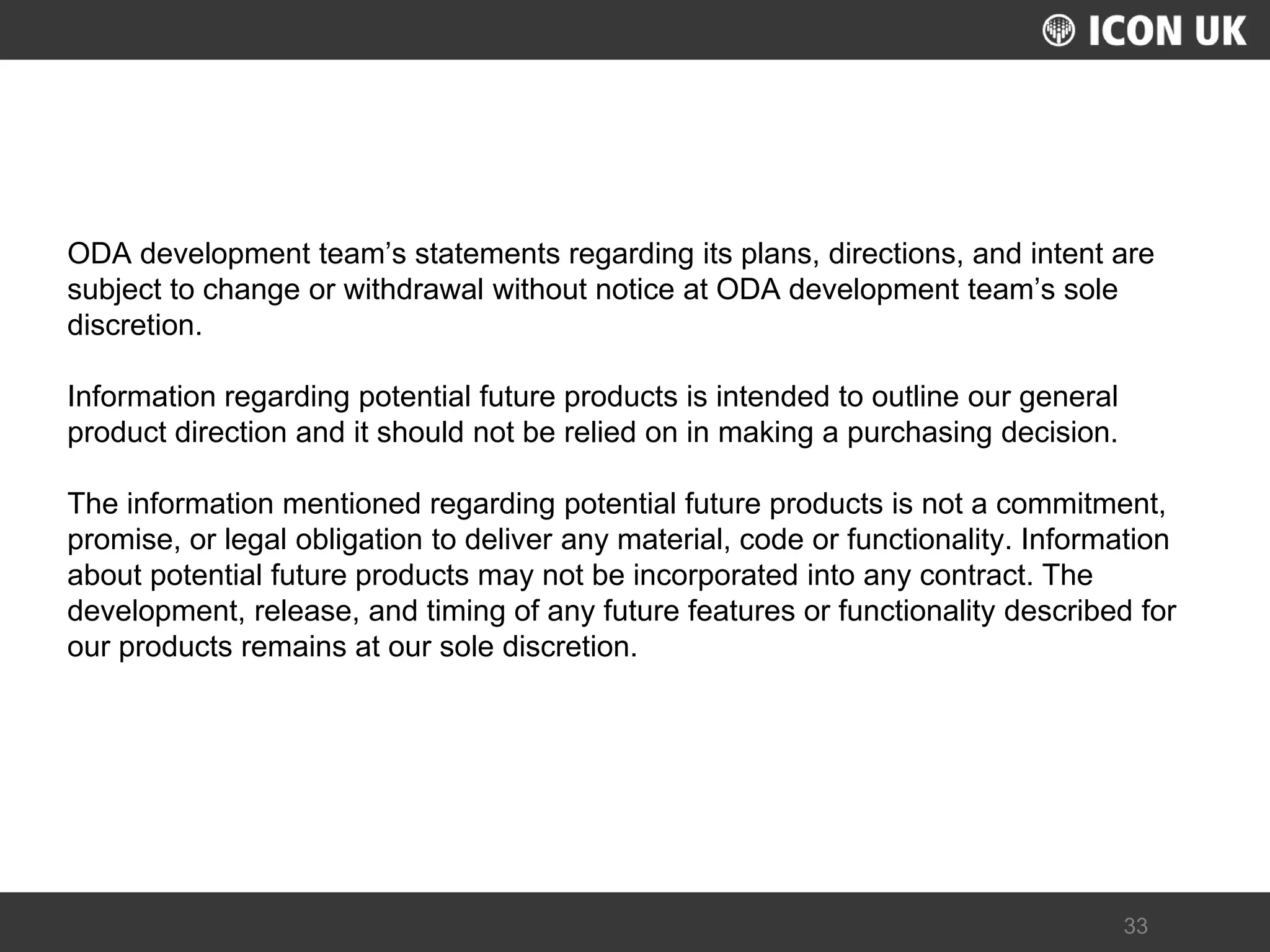Click the phrase "general product direction" line start "product direction"
Image resolution: width=1270 pixels, height=952 pixels.
pos(177,433)
